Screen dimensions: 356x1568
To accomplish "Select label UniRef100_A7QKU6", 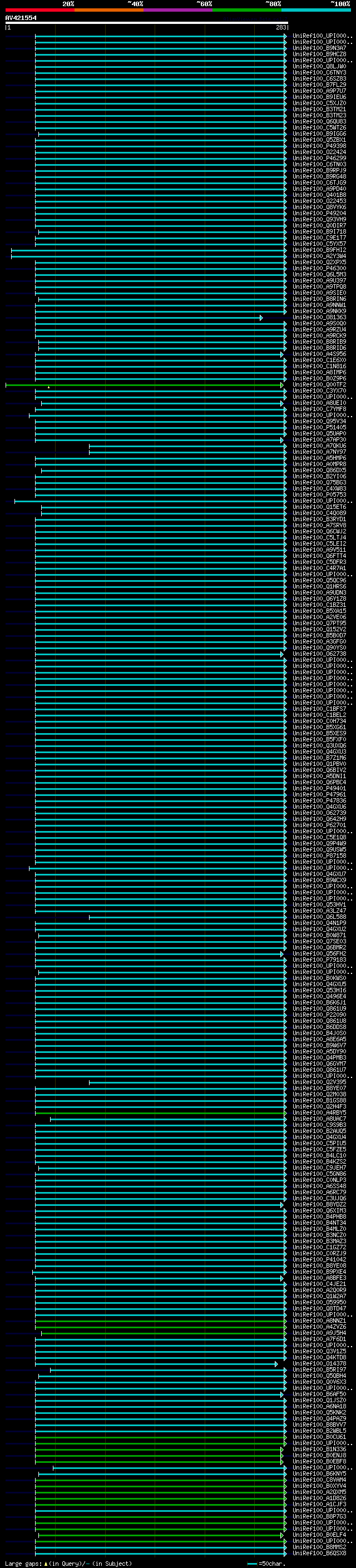I will [x=319, y=446].
